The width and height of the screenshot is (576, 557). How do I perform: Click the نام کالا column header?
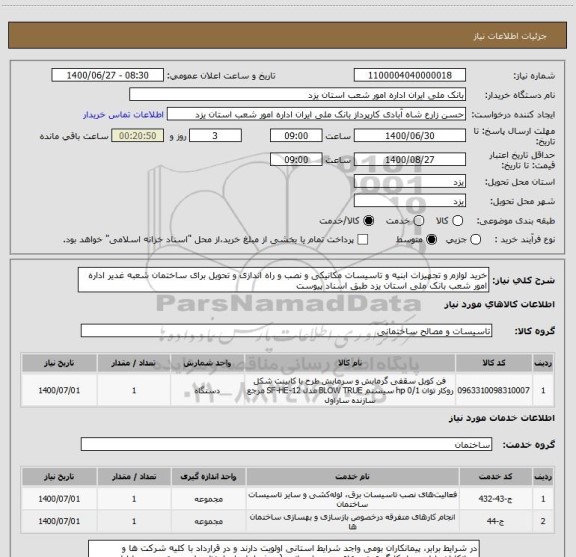click(x=350, y=363)
